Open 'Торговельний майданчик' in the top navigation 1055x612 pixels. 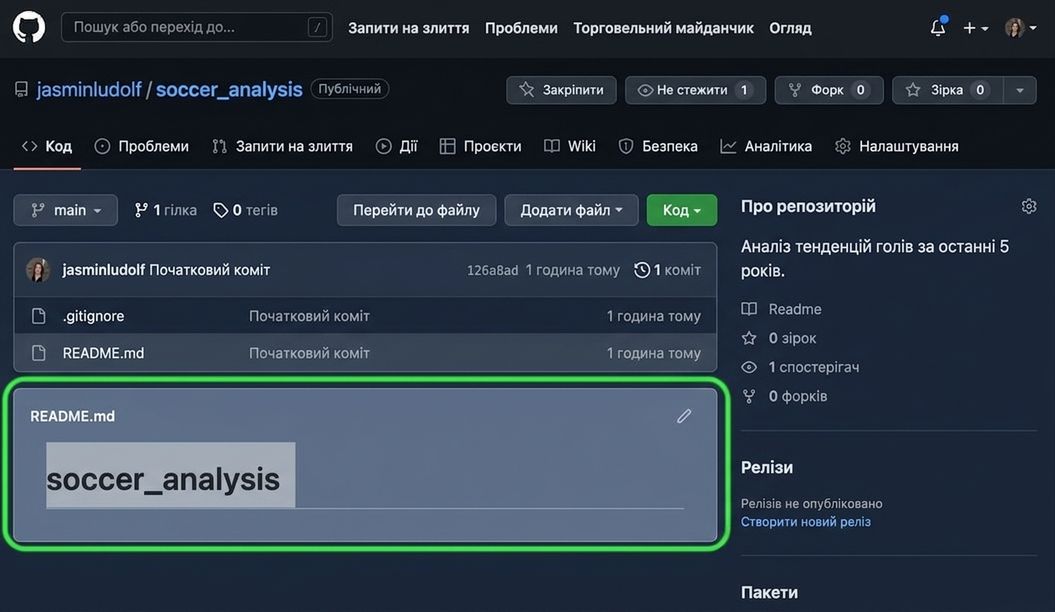(x=663, y=28)
